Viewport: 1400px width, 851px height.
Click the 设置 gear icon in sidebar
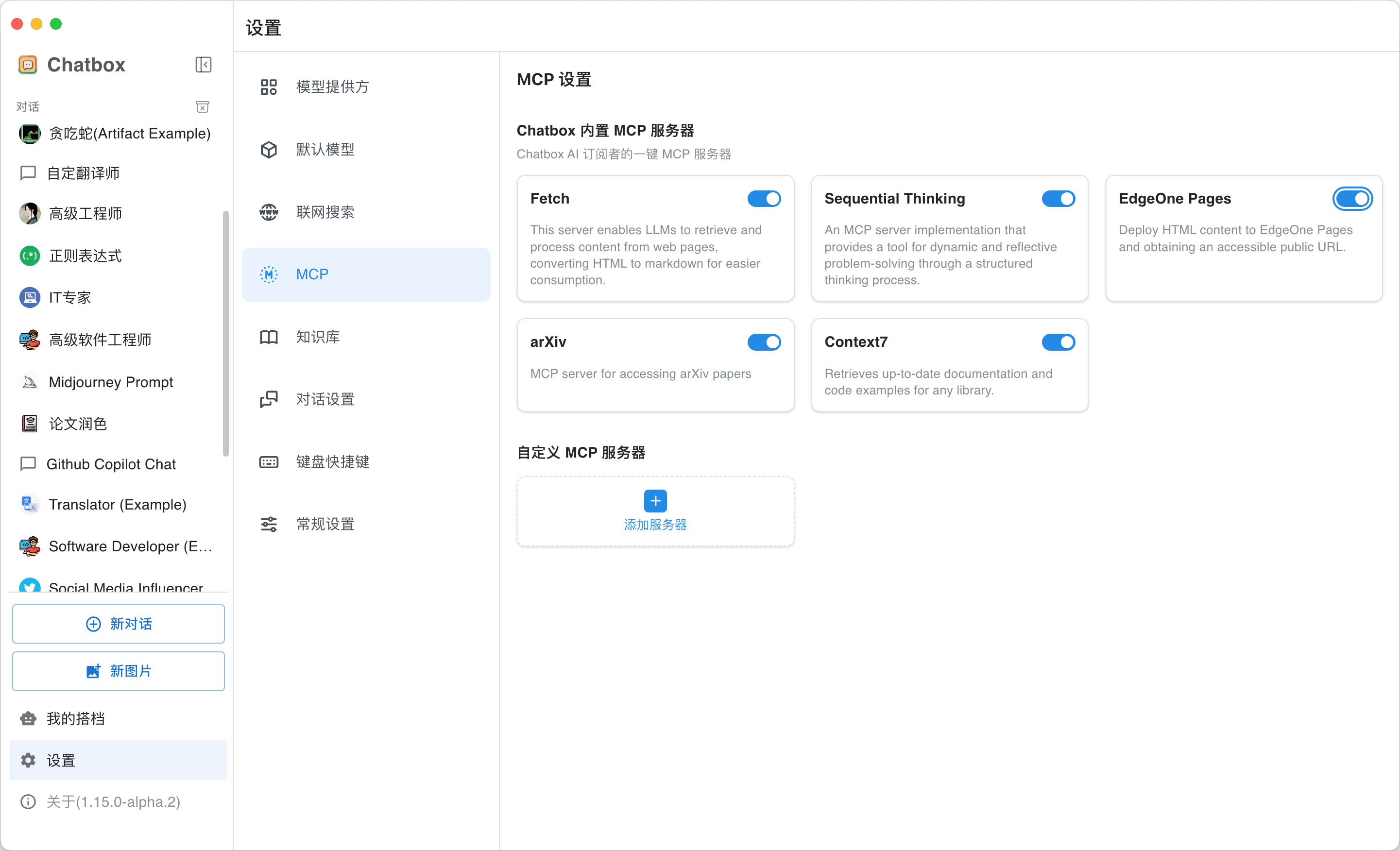point(28,760)
